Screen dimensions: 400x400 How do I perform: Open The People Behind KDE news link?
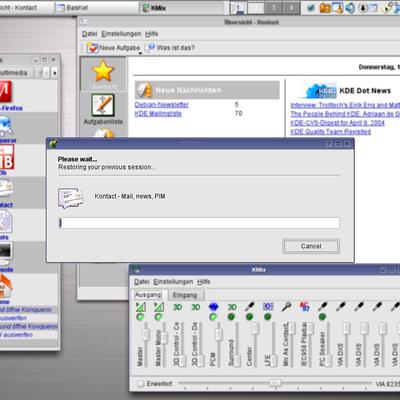[345, 114]
